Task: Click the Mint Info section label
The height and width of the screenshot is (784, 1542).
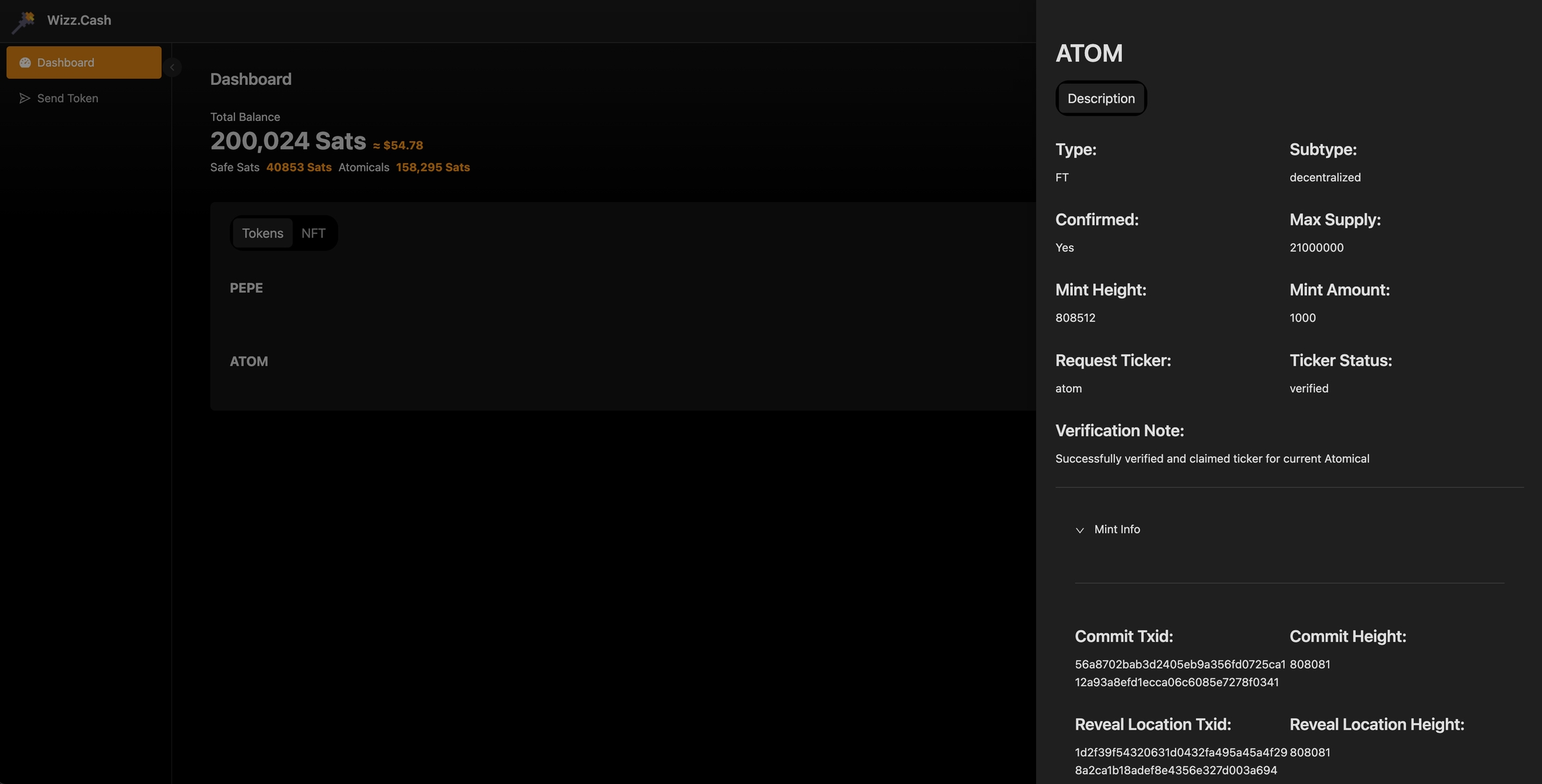Action: tap(1116, 529)
